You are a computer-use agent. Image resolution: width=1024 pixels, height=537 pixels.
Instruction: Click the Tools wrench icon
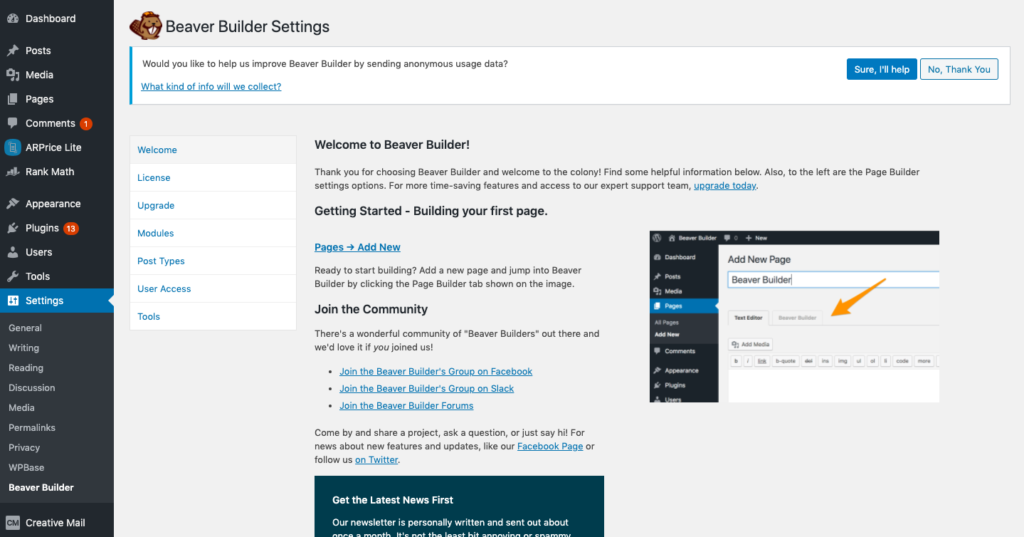click(12, 276)
